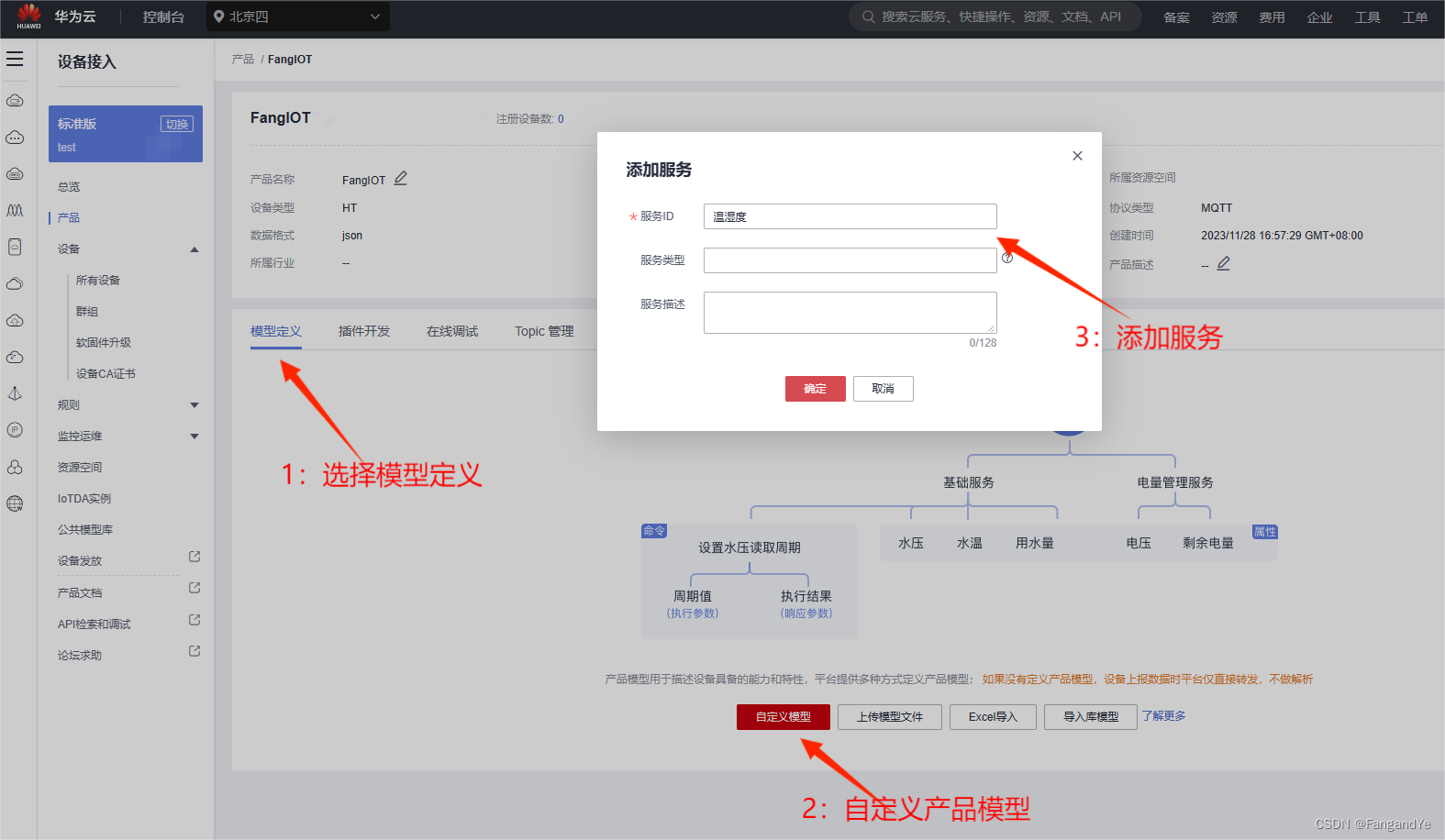Open the 费用 top menu

[1272, 17]
